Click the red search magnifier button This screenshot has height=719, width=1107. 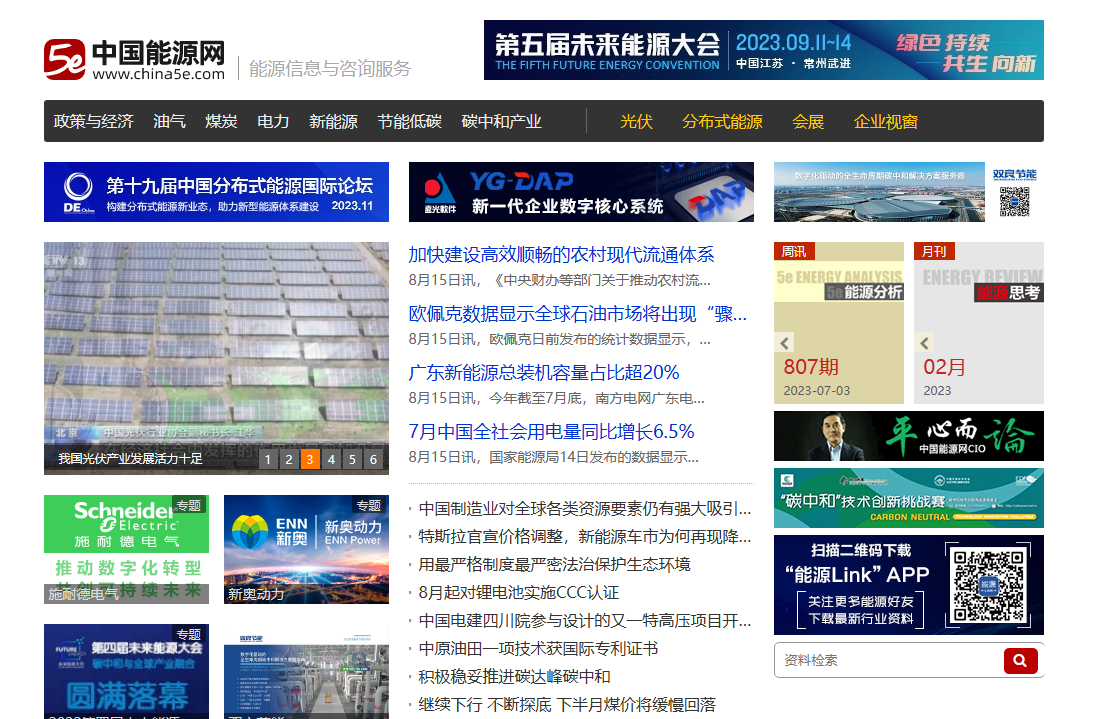click(1020, 660)
